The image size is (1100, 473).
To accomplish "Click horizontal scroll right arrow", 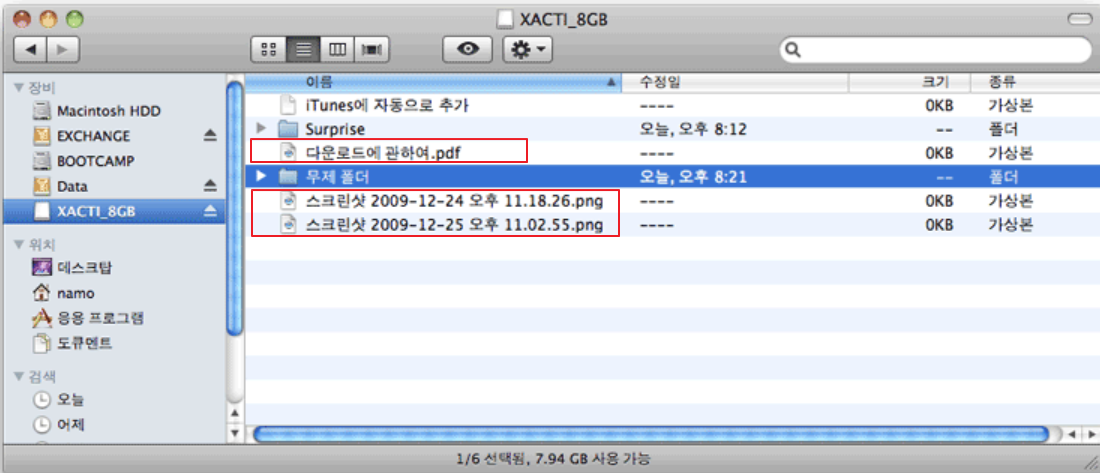I will click(x=1090, y=435).
